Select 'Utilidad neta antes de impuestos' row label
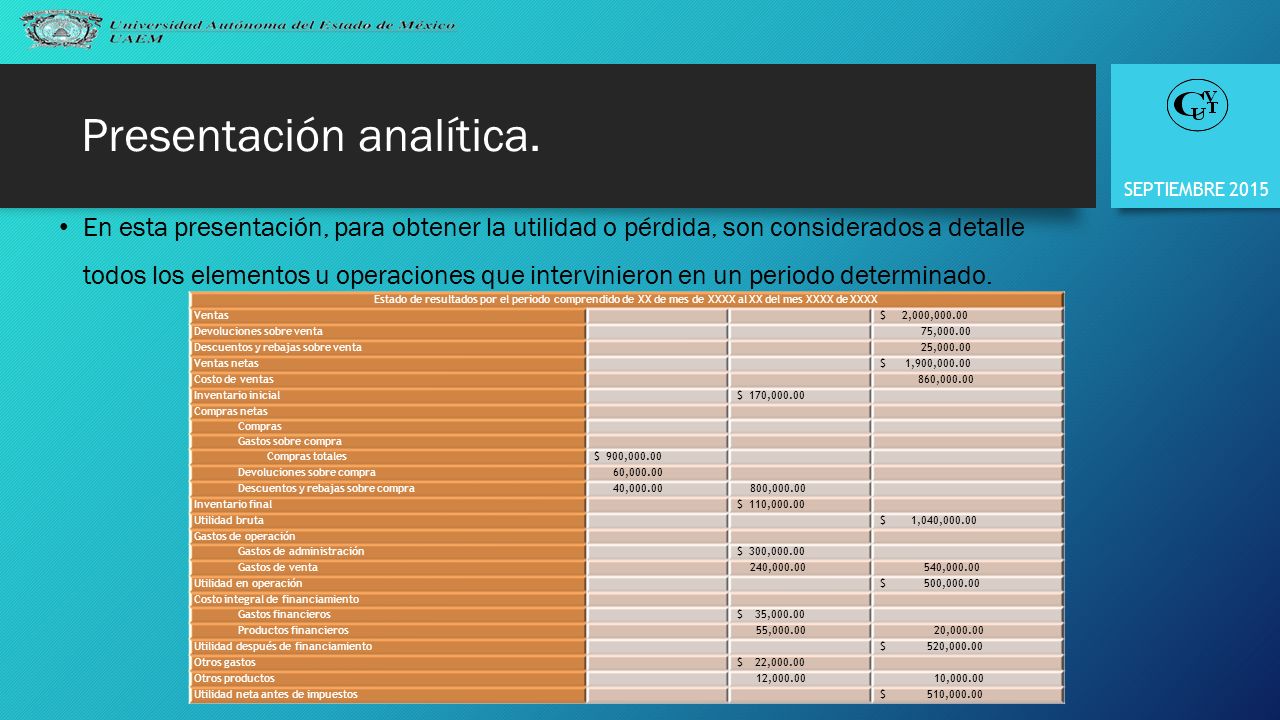The width and height of the screenshot is (1280, 720). pyautogui.click(x=274, y=694)
